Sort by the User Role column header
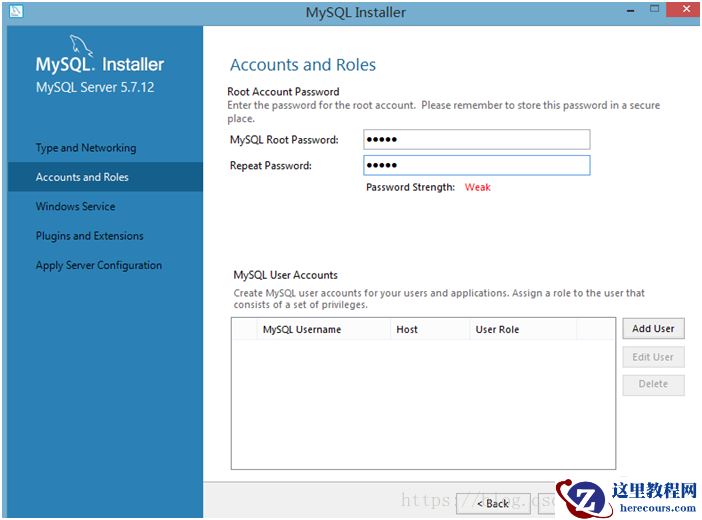The height and width of the screenshot is (520, 702). (523, 329)
